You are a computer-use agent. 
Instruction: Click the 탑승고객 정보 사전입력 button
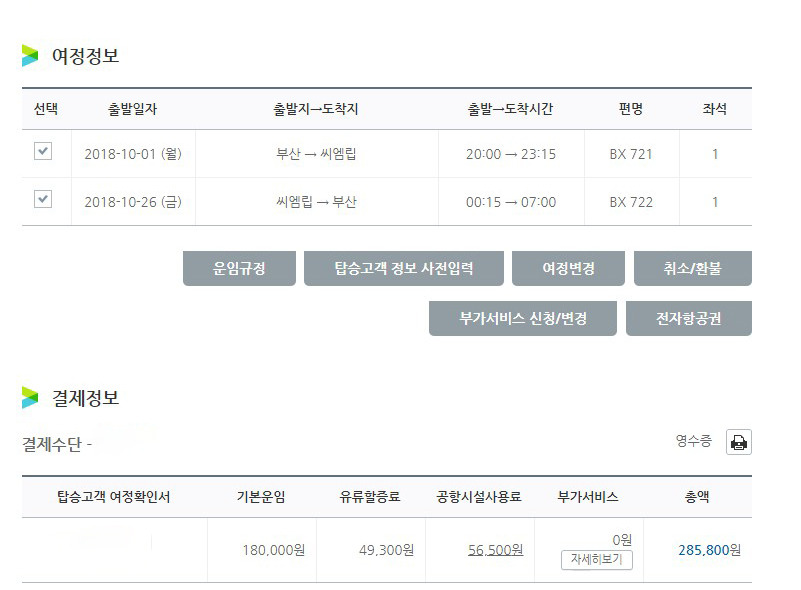click(406, 268)
